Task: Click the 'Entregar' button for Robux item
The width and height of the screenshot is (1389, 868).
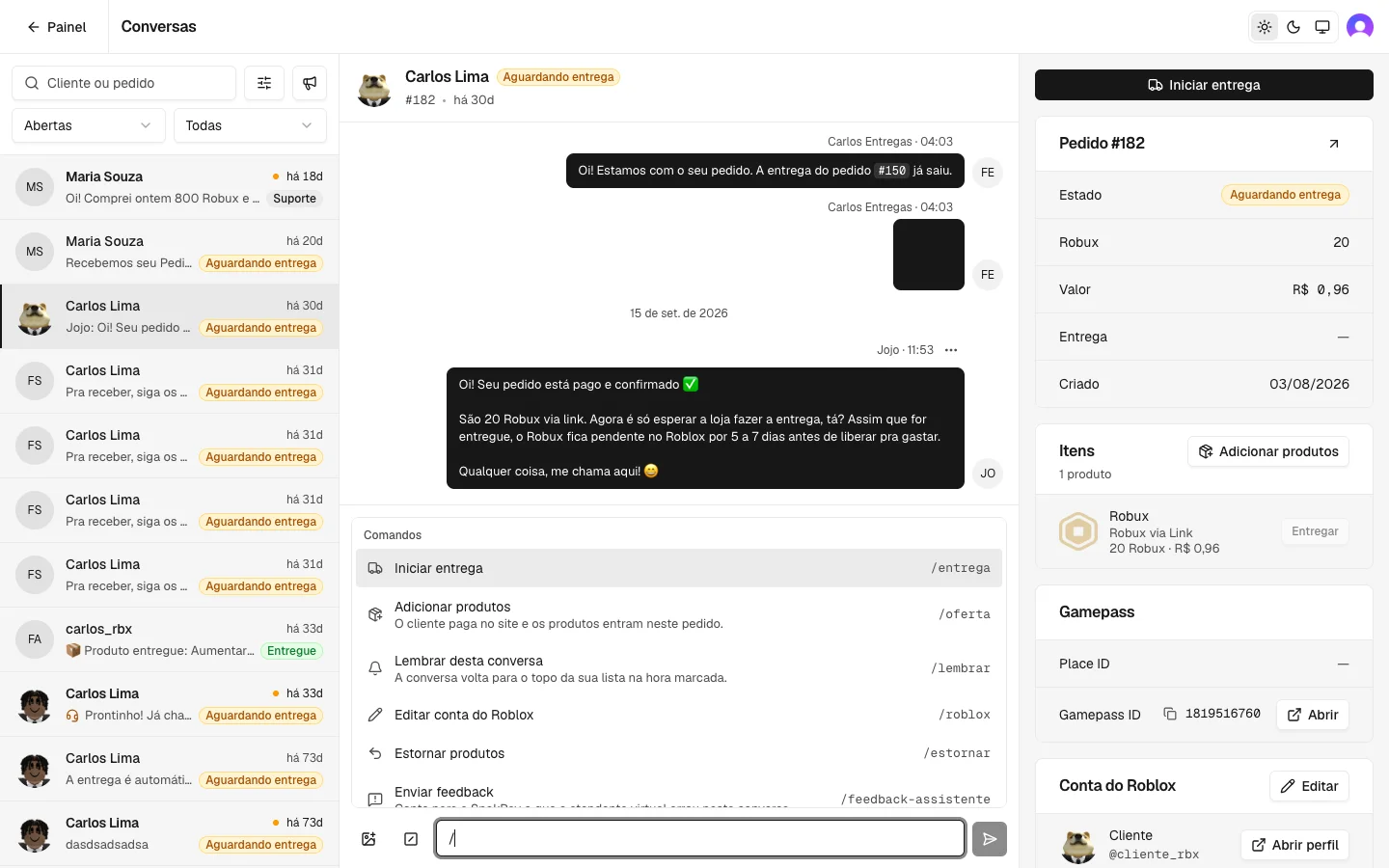Action: 1315,531
